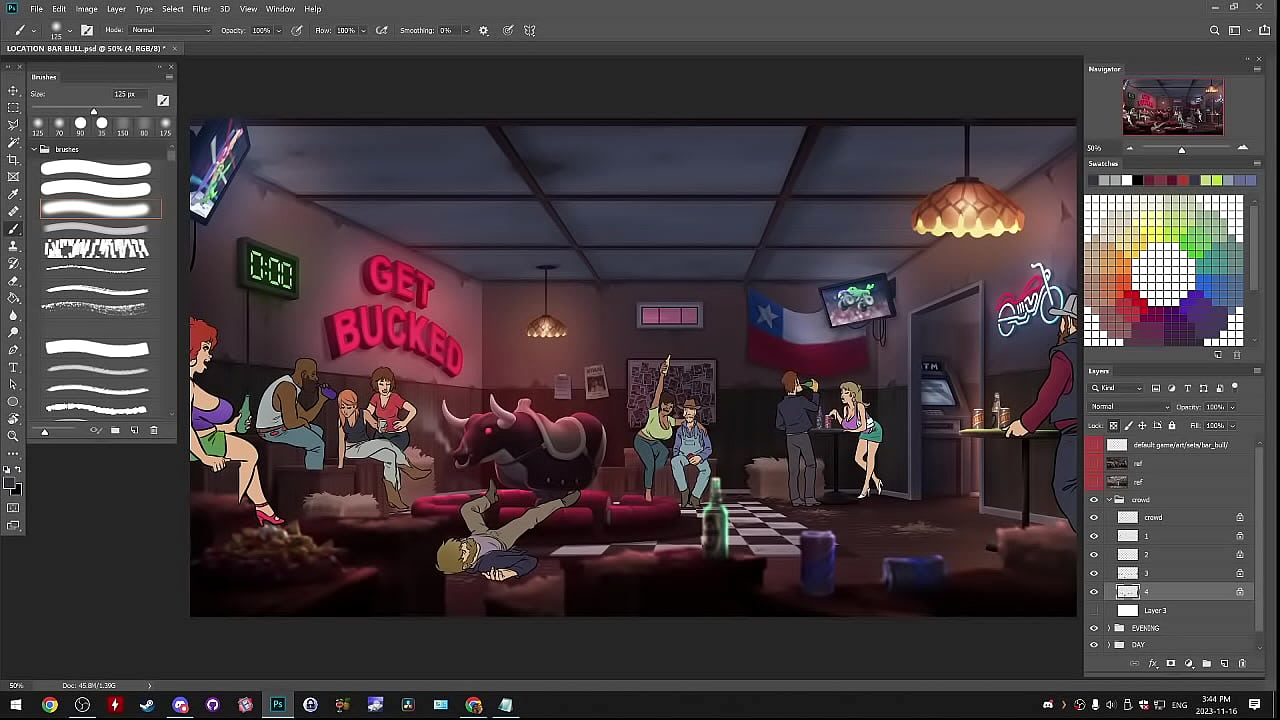This screenshot has height=720, width=1280.
Task: Hide the crowd group layer
Action: tap(1093, 500)
